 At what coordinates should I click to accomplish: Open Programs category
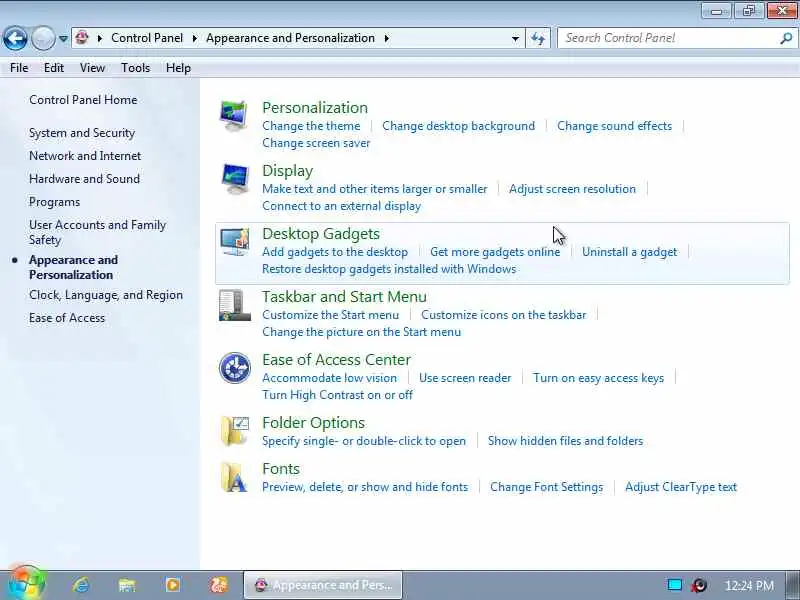point(55,202)
